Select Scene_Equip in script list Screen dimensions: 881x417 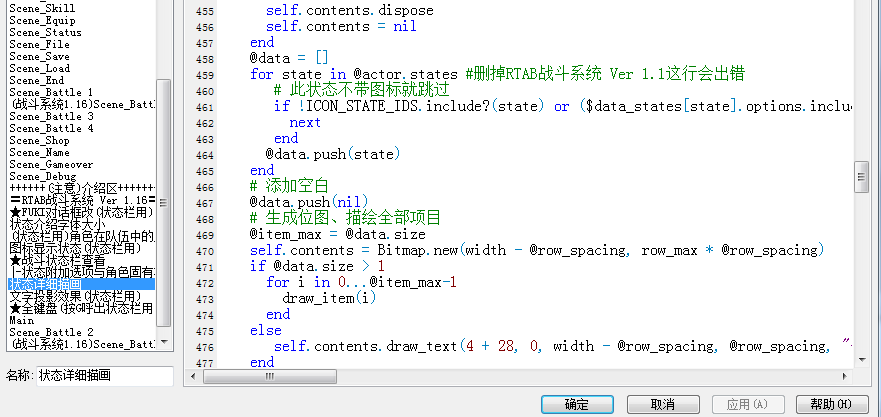pyautogui.click(x=42, y=21)
